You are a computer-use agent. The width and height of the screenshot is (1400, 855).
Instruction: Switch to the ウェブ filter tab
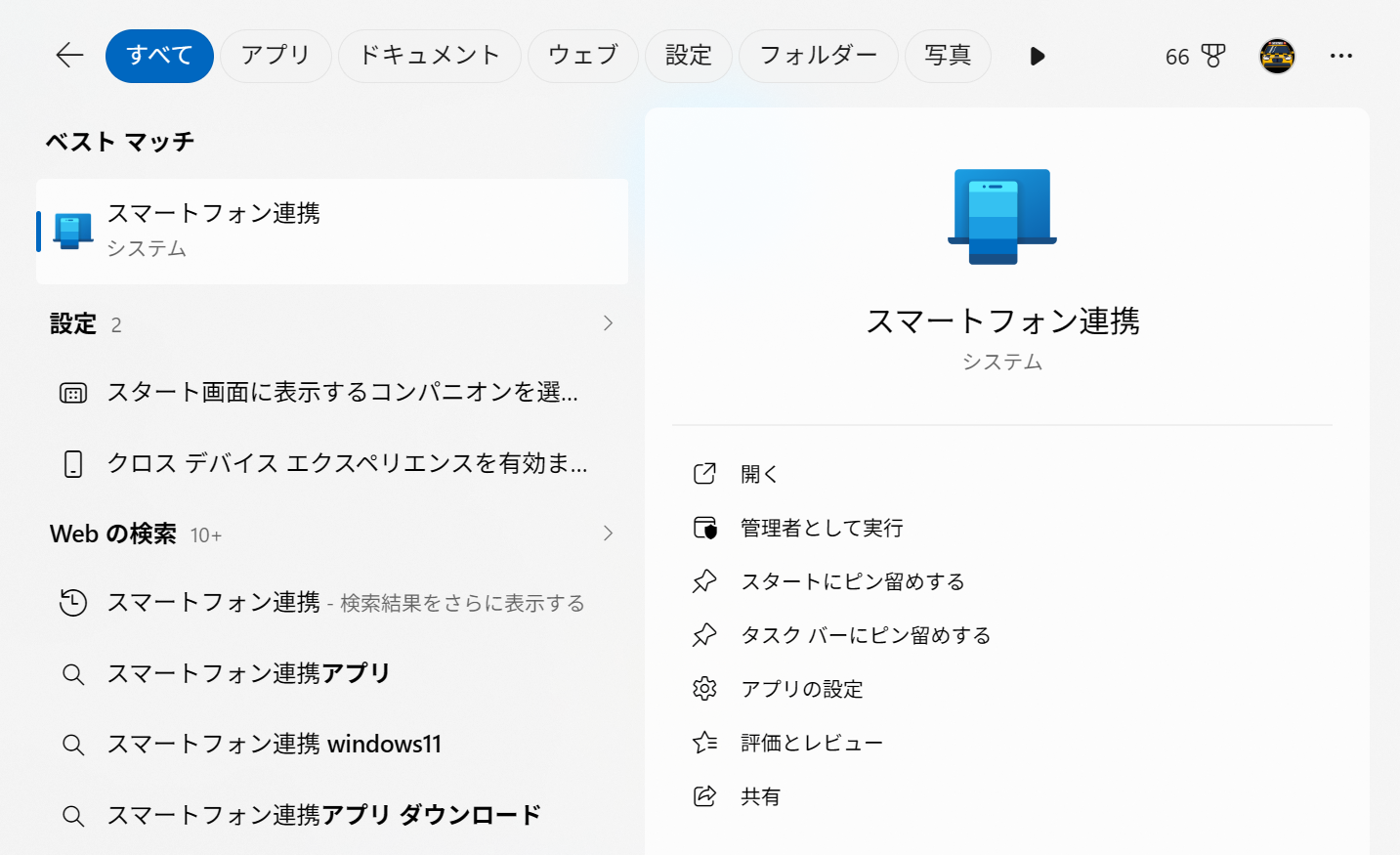(583, 56)
